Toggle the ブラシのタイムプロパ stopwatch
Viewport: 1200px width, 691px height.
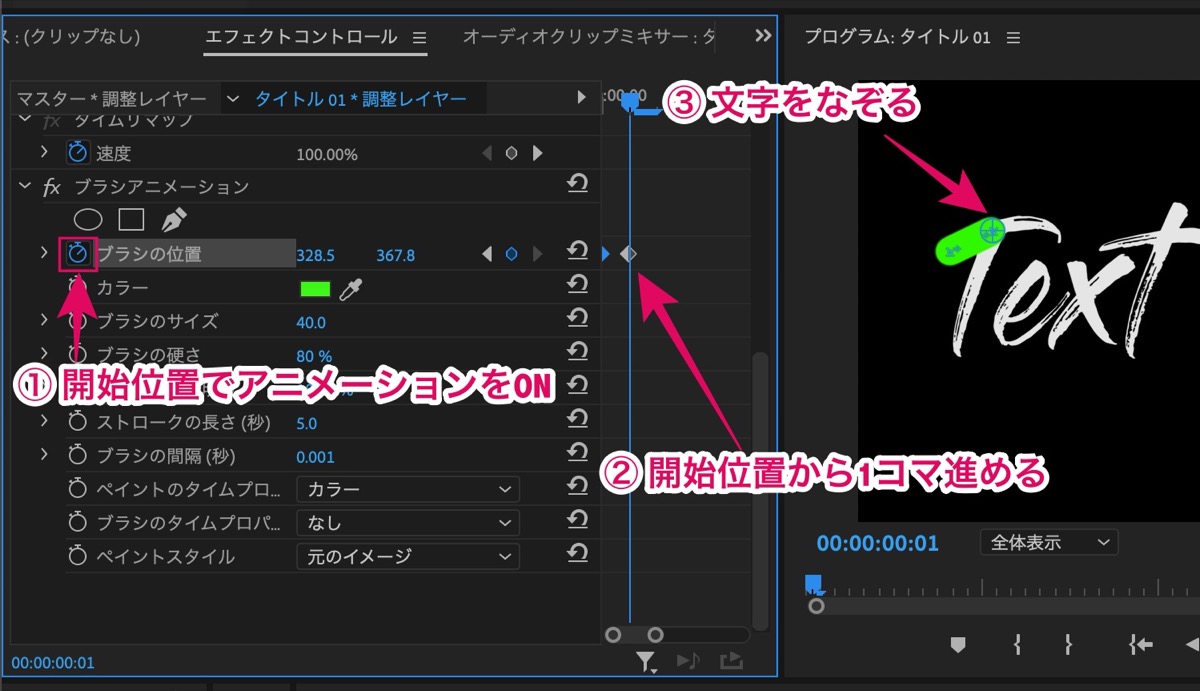77,523
